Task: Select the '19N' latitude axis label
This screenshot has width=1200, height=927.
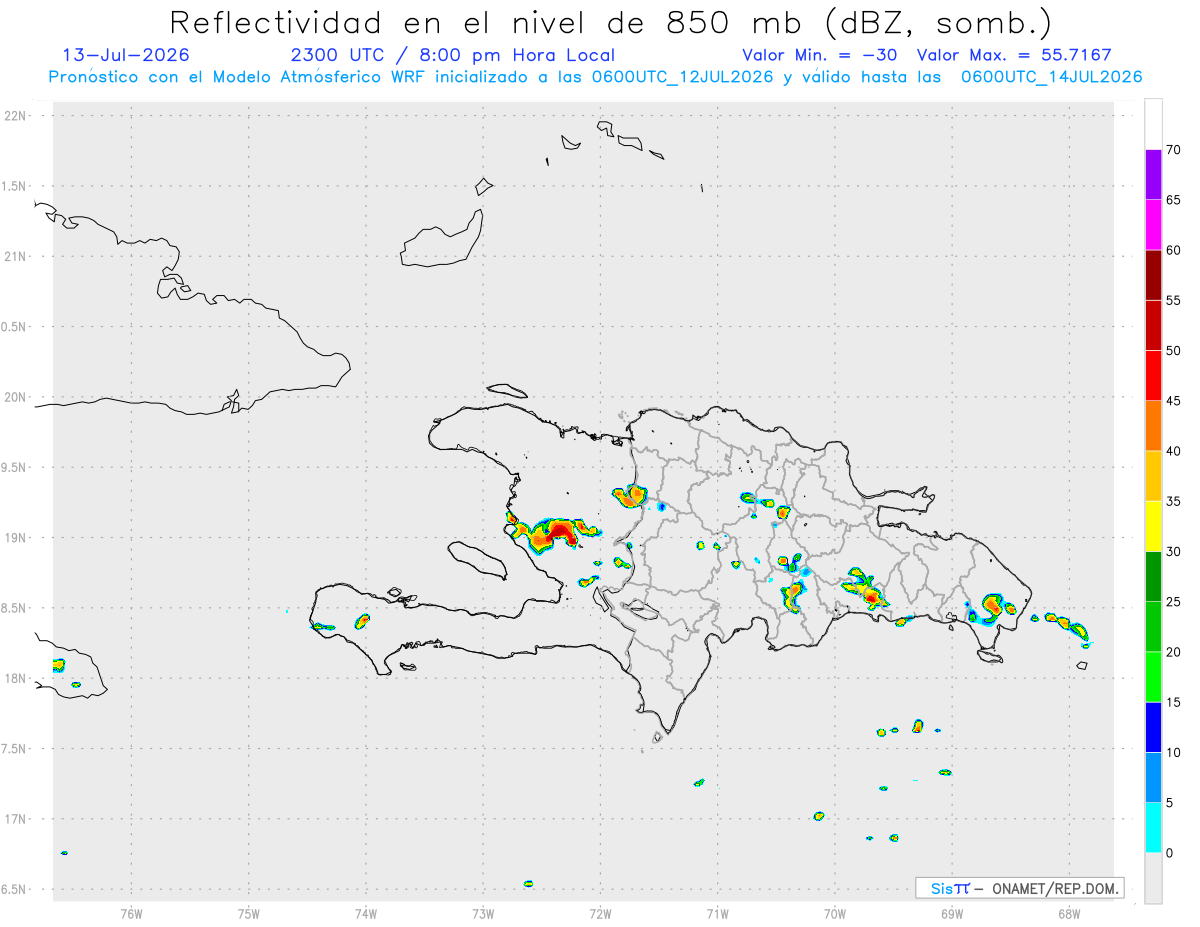Action: coord(17,538)
